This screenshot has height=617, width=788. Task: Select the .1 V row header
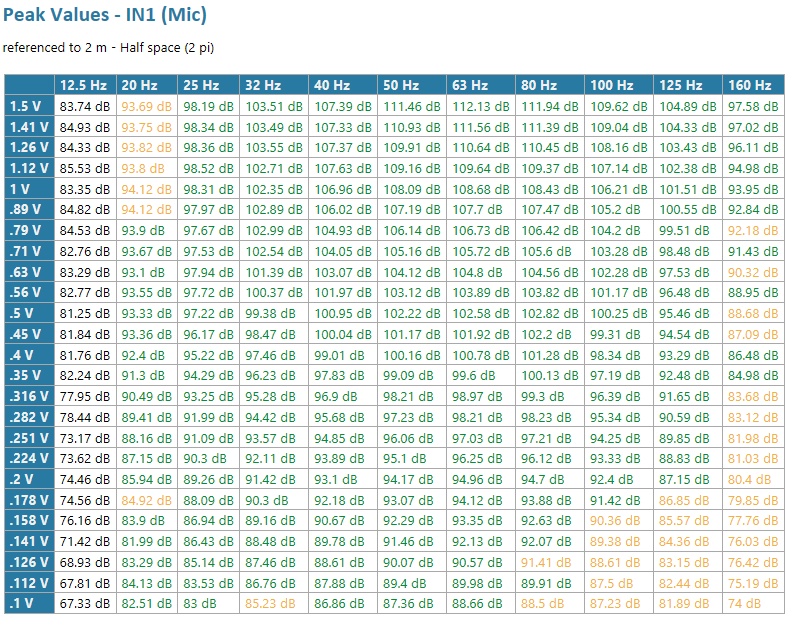[29, 603]
